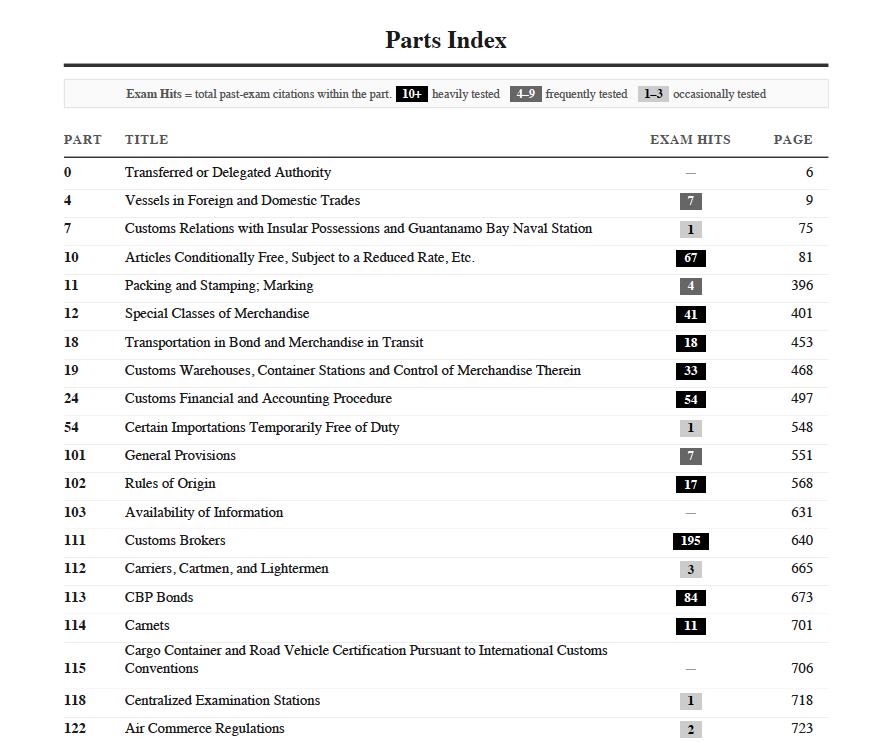Image resolution: width=883 pixels, height=742 pixels.
Task: Click the 18 exam hits badge
Action: pyautogui.click(x=691, y=343)
